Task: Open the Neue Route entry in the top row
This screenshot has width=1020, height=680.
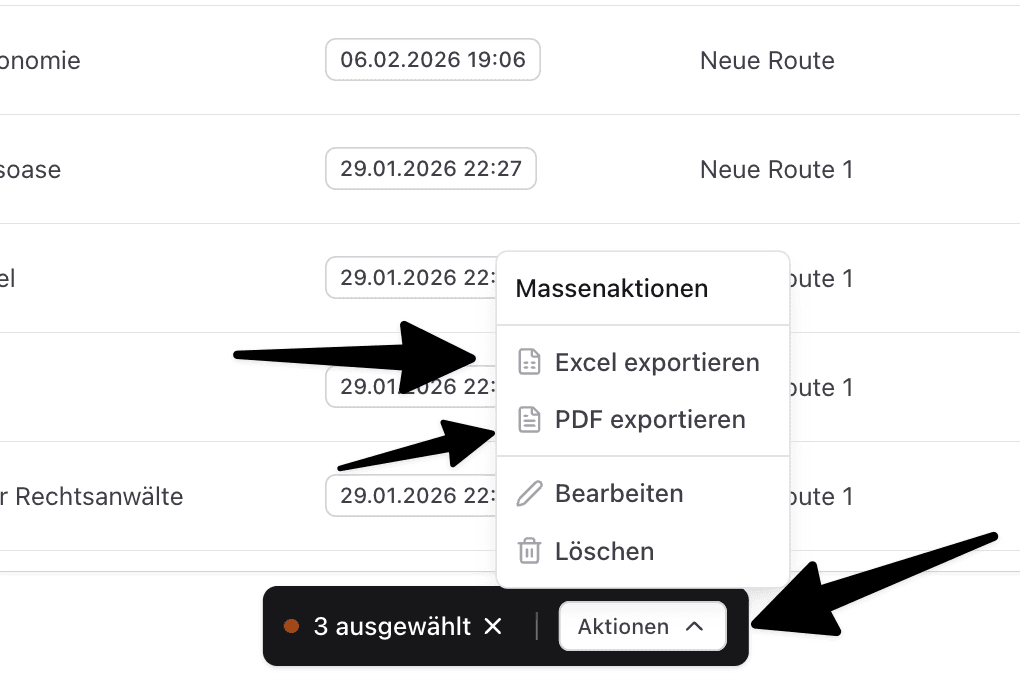Action: [x=766, y=60]
